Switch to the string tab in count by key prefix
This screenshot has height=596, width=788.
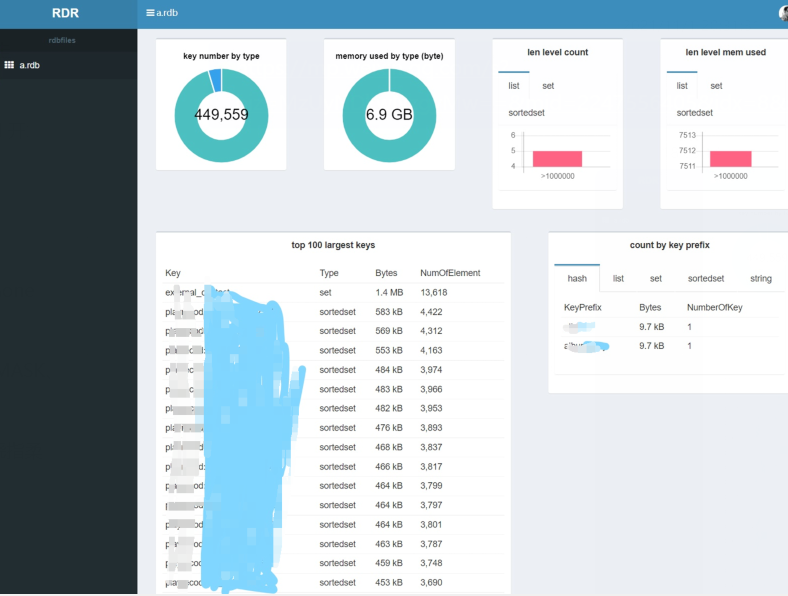761,279
